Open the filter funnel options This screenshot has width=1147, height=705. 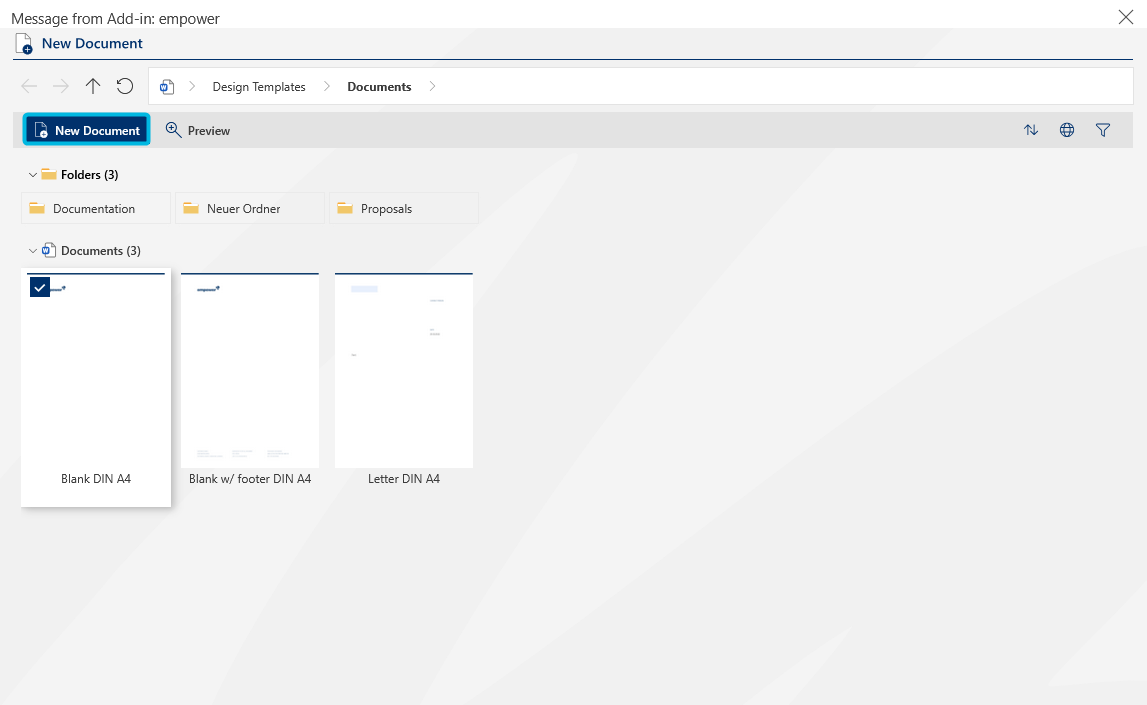(1102, 130)
